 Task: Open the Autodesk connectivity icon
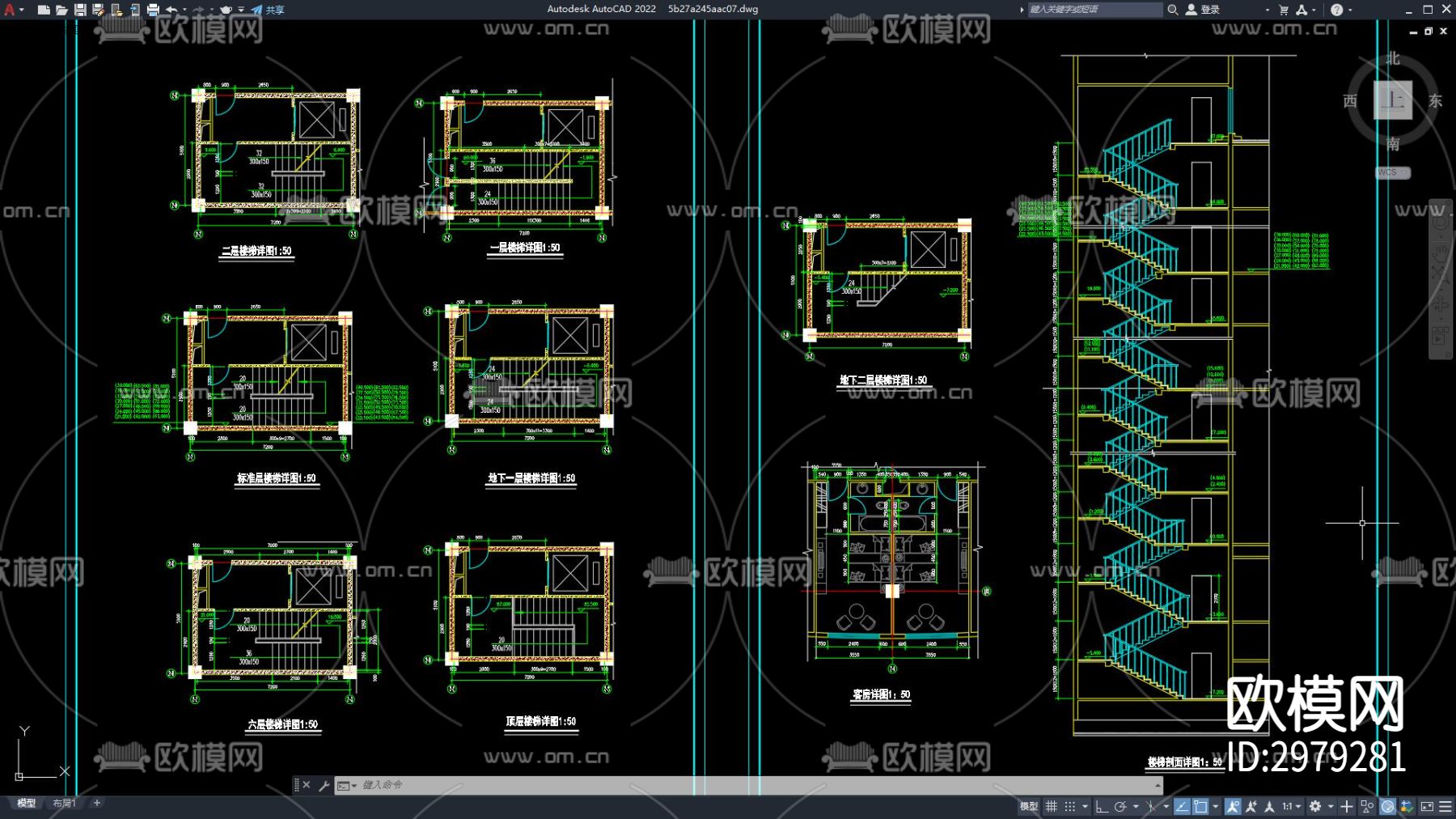[x=1302, y=10]
